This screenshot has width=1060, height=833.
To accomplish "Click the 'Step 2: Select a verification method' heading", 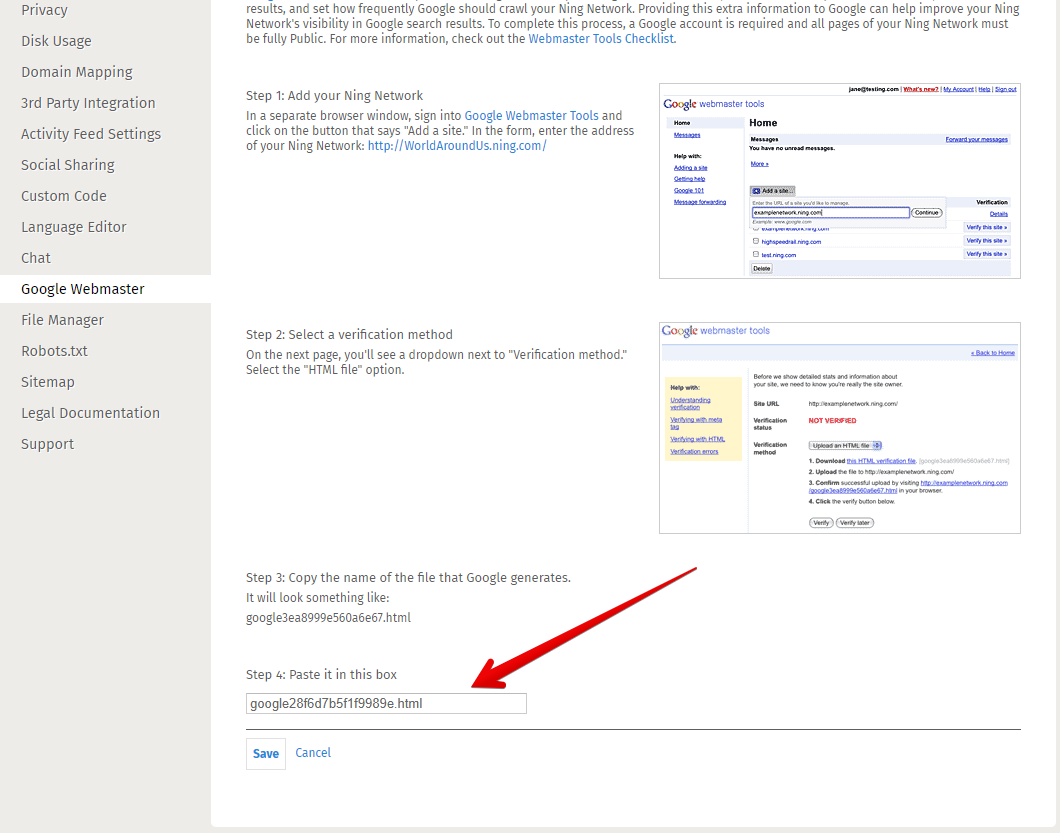I will point(350,335).
